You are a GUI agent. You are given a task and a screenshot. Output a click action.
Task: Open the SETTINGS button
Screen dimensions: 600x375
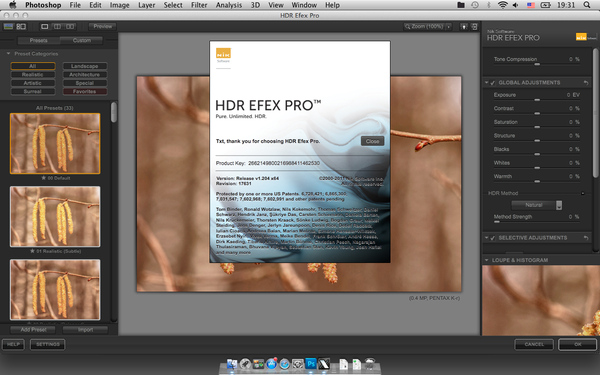point(48,344)
